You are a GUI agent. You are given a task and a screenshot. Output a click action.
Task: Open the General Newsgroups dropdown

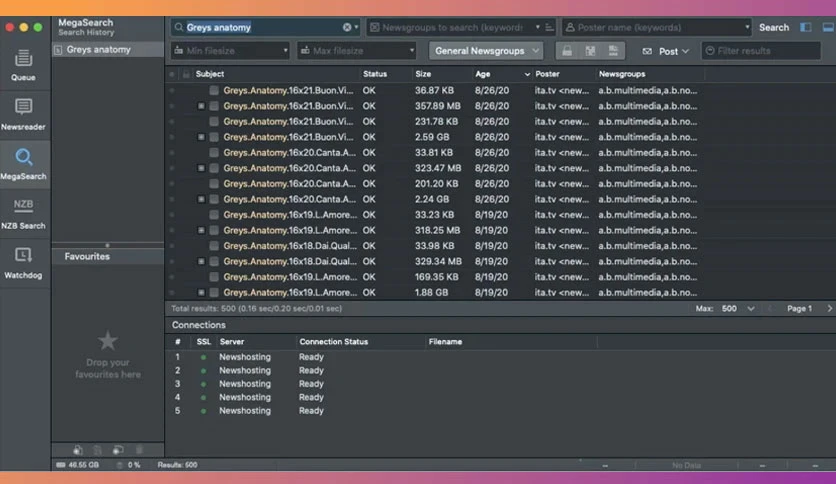[x=486, y=51]
